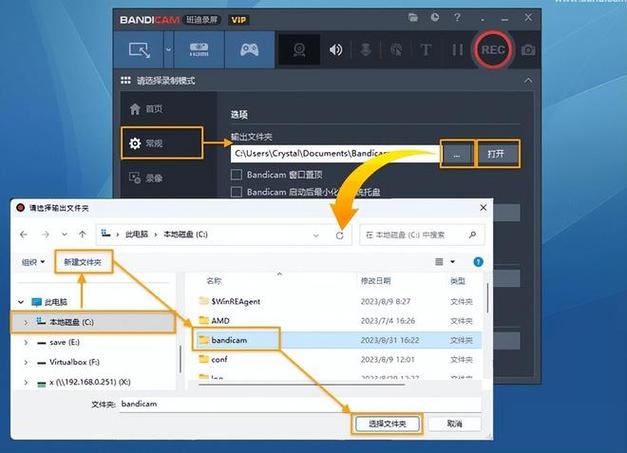Select game recording mode gamepad icon
Viewport: 627px width, 453px height.
pyautogui.click(x=249, y=50)
